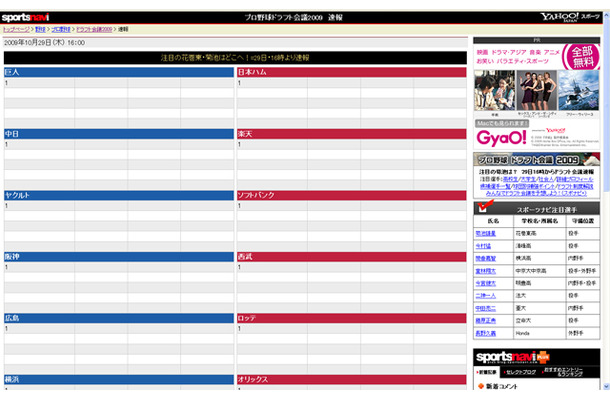Open player link in 横浜高 row
The width and height of the screenshot is (610, 400).
pyautogui.click(x=486, y=258)
